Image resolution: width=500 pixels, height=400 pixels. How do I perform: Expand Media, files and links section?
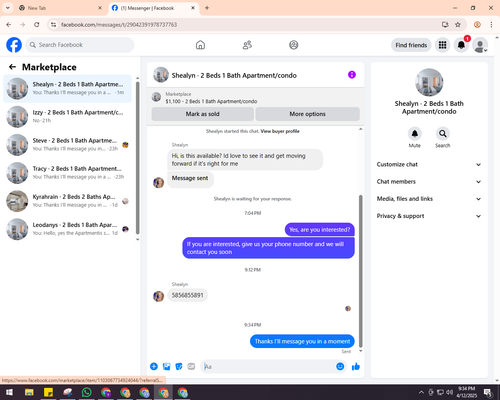(x=429, y=199)
